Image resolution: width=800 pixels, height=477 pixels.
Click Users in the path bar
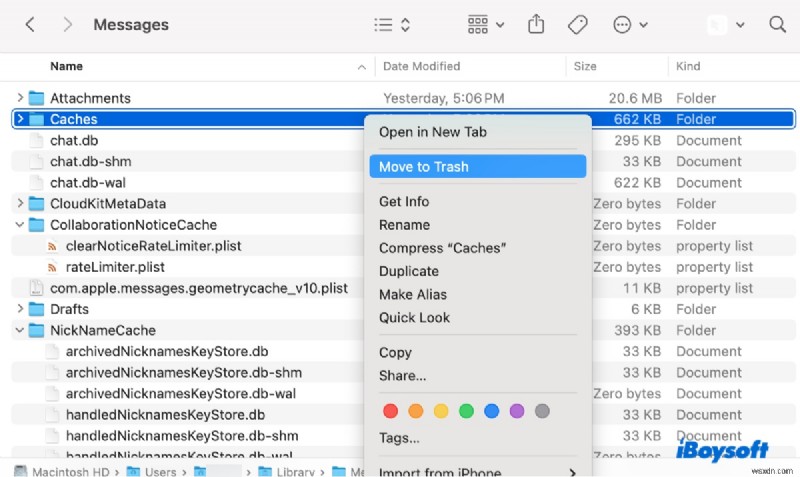click(152, 472)
